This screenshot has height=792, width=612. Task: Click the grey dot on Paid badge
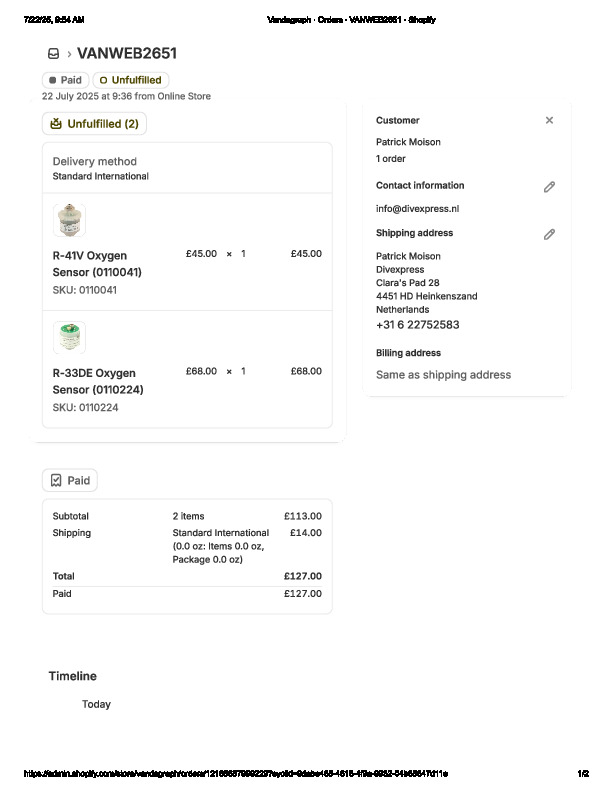tap(52, 80)
